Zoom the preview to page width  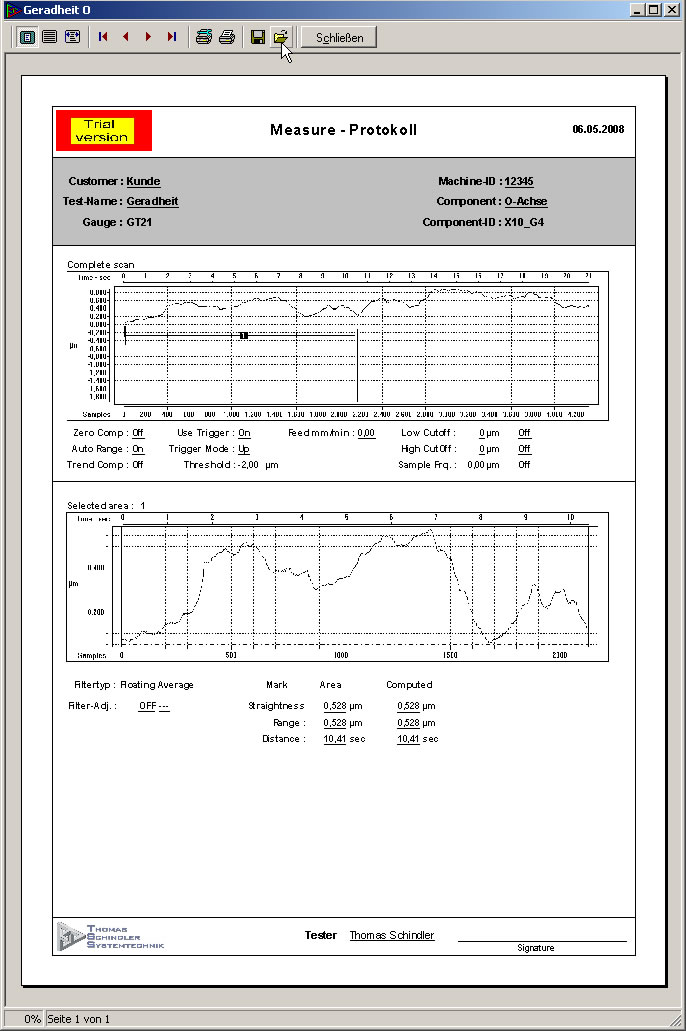point(72,37)
